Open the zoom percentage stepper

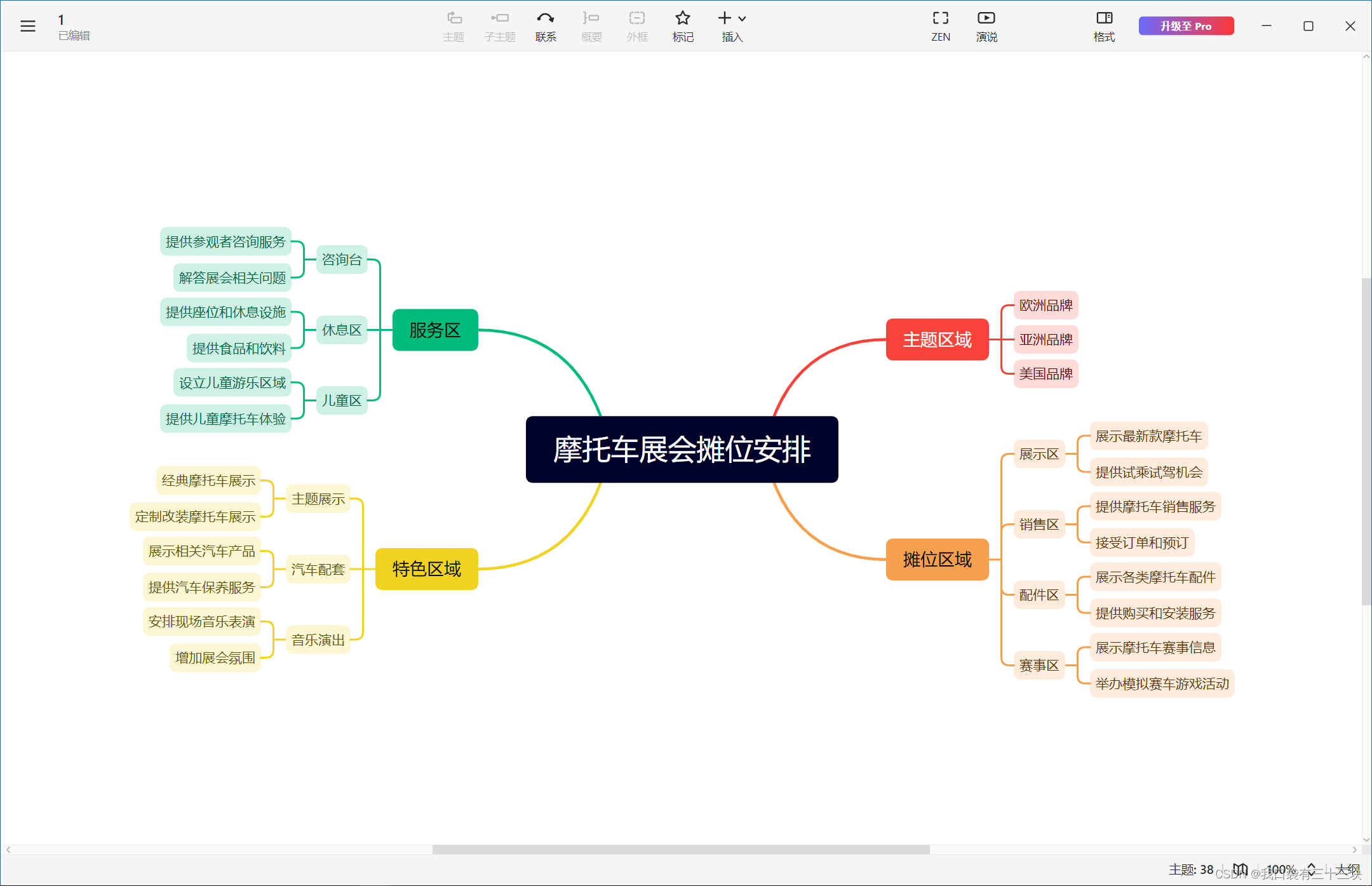1311,869
